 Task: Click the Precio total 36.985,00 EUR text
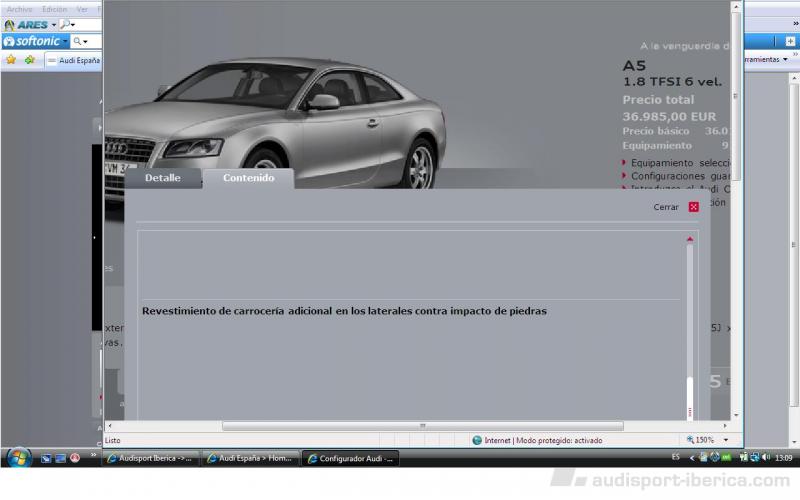point(669,108)
